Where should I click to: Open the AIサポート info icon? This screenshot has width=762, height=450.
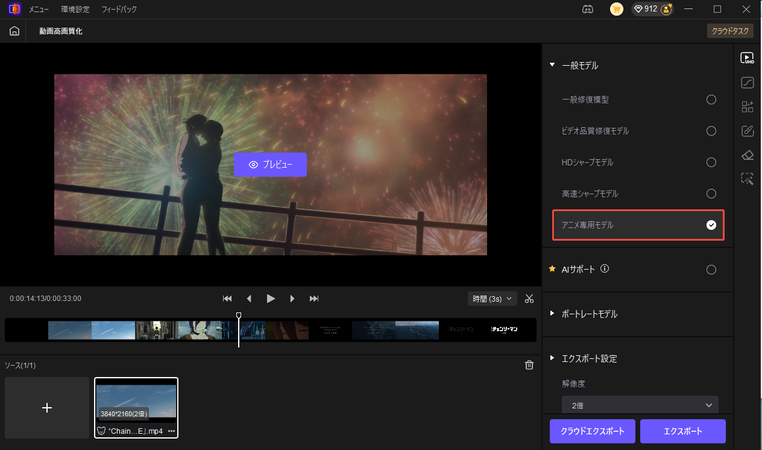tap(605, 269)
